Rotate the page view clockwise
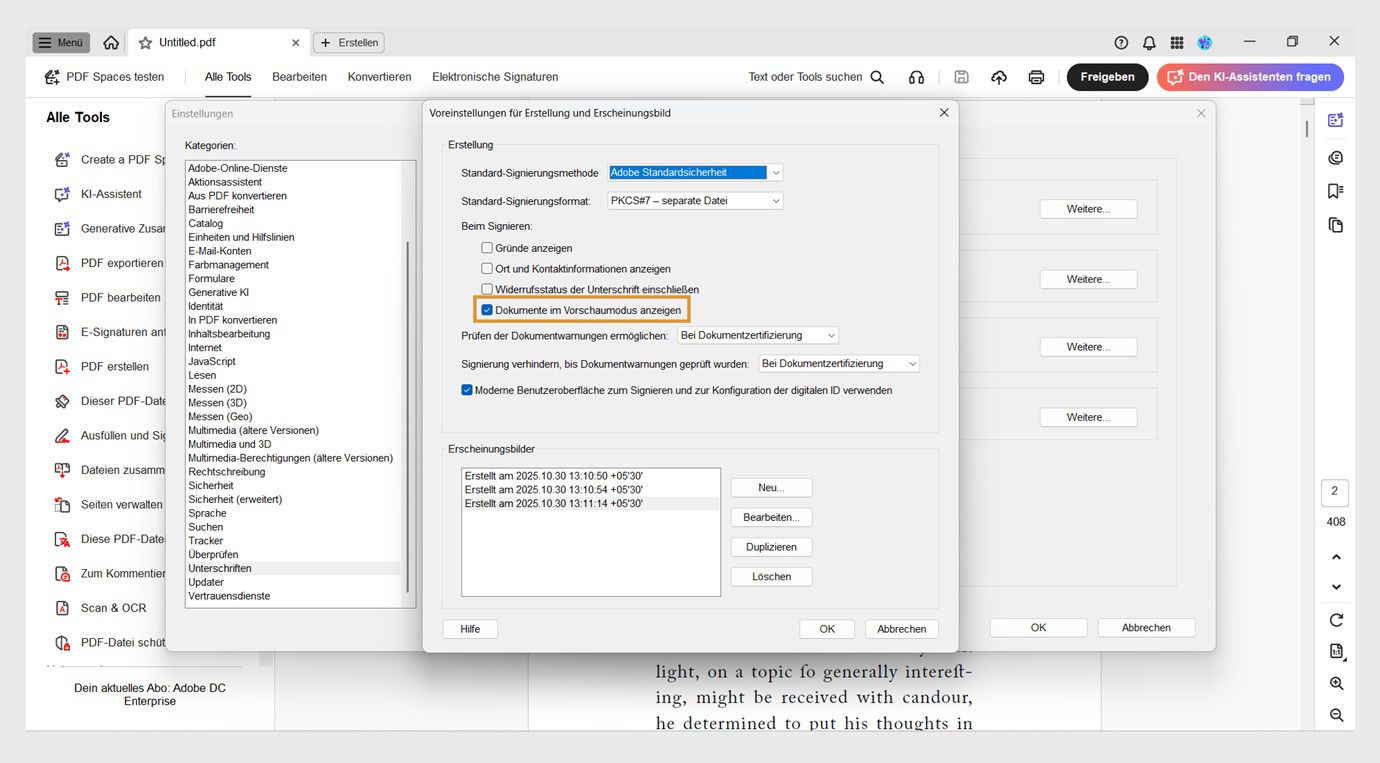This screenshot has height=763, width=1380. click(x=1336, y=620)
